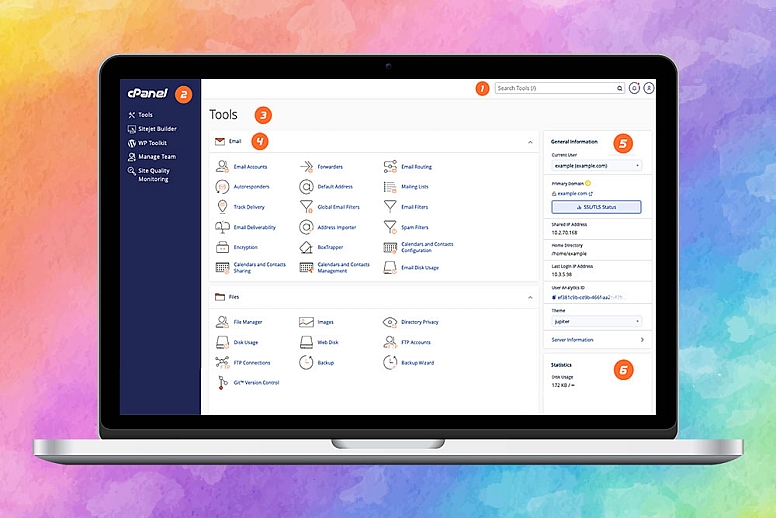Open the FTP Connections icon

click(x=222, y=363)
